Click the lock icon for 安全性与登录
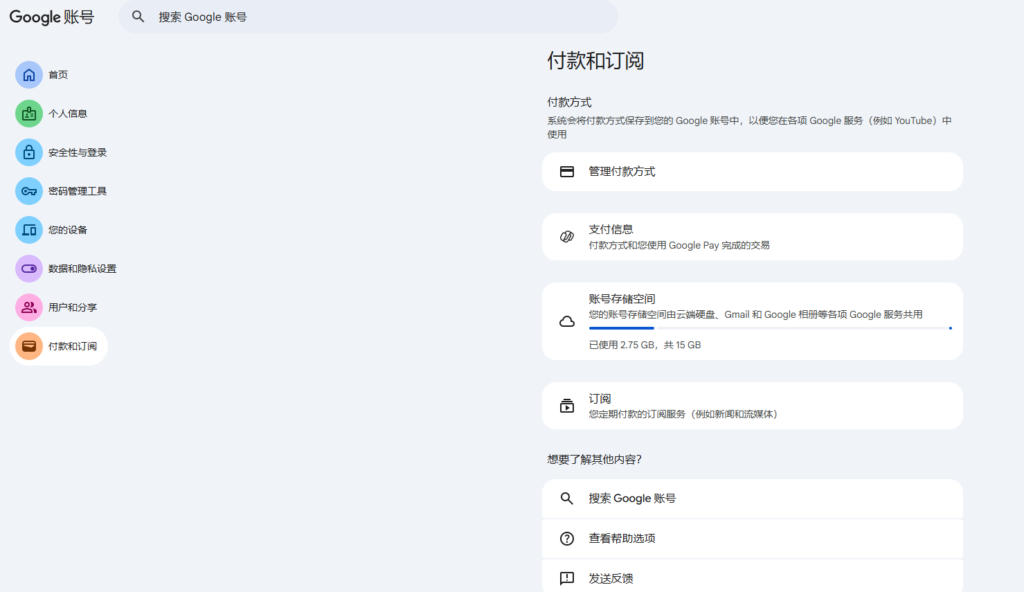The image size is (1024, 592). (27, 152)
